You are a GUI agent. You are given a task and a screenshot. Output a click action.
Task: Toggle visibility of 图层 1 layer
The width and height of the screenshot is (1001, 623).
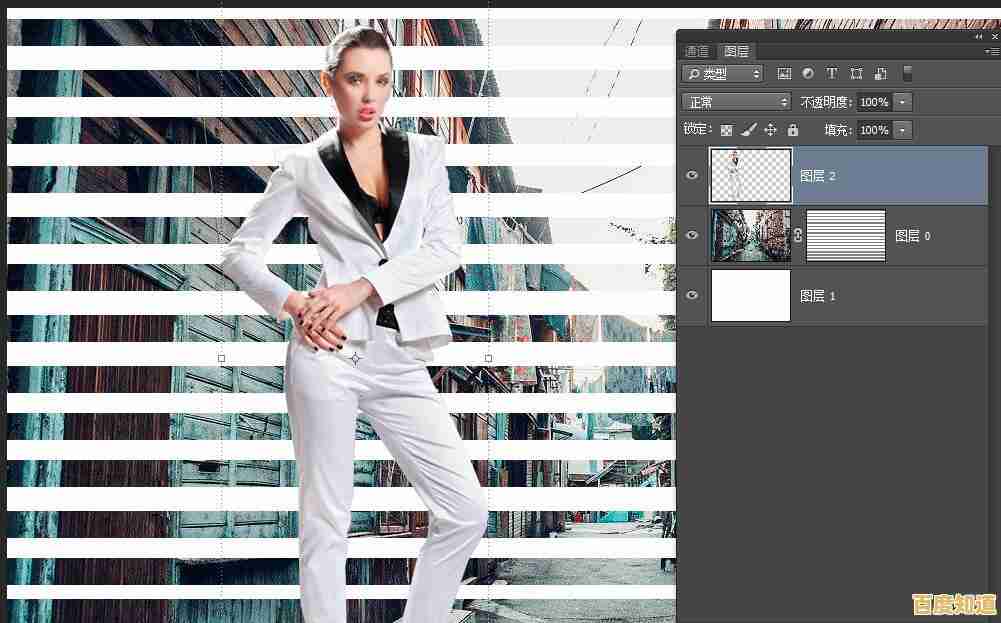pos(692,296)
